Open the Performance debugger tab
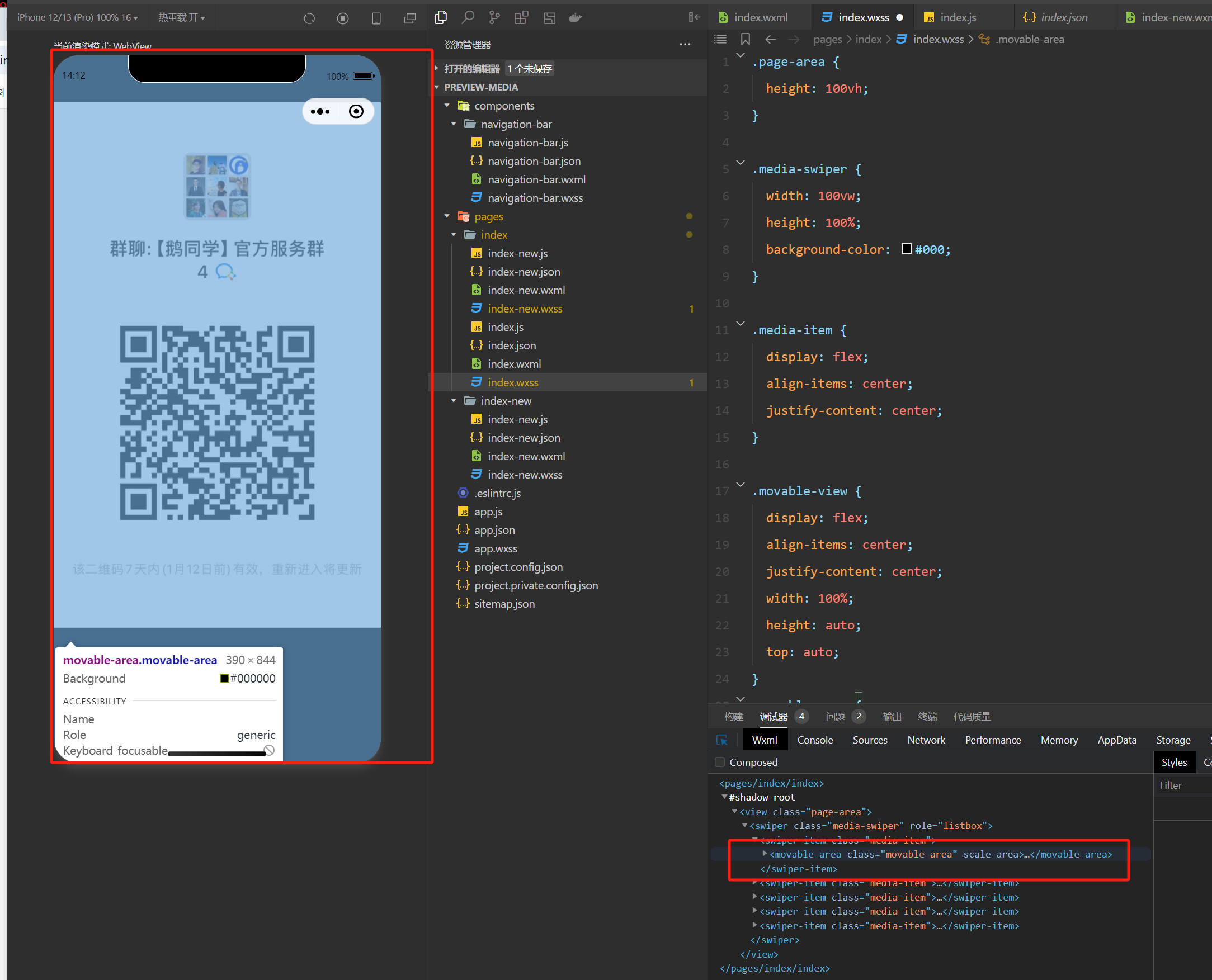Viewport: 1212px width, 980px height. click(993, 740)
